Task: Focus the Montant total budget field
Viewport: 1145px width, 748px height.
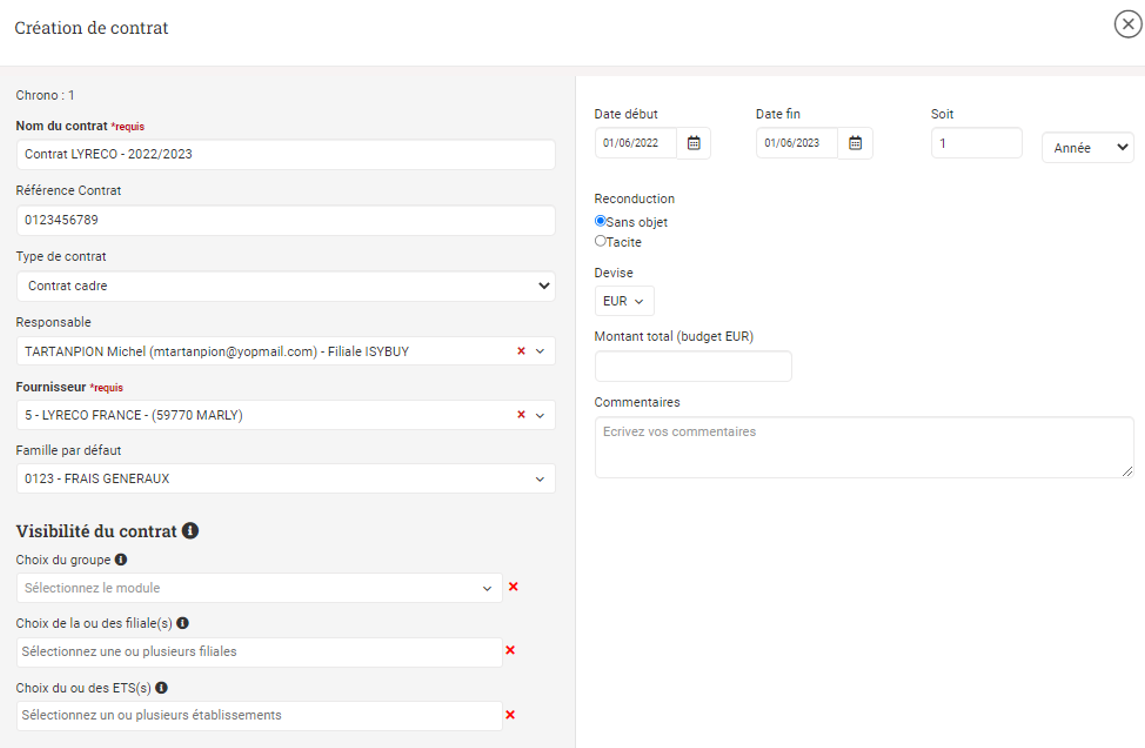Action: tap(693, 366)
